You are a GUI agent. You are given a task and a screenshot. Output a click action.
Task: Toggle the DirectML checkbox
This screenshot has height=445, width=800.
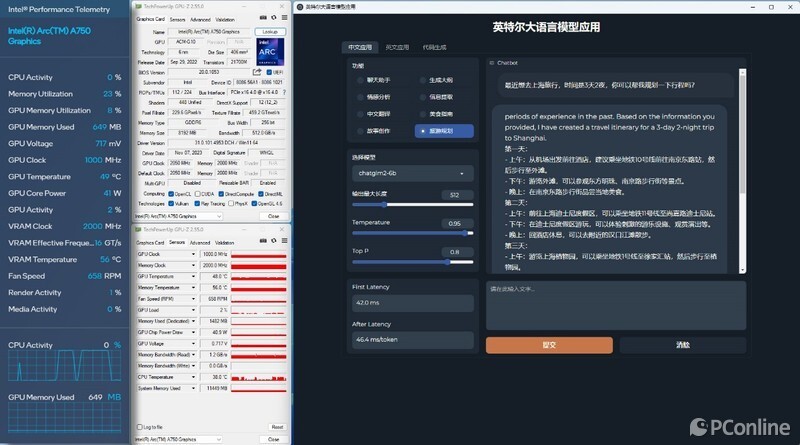click(261, 194)
